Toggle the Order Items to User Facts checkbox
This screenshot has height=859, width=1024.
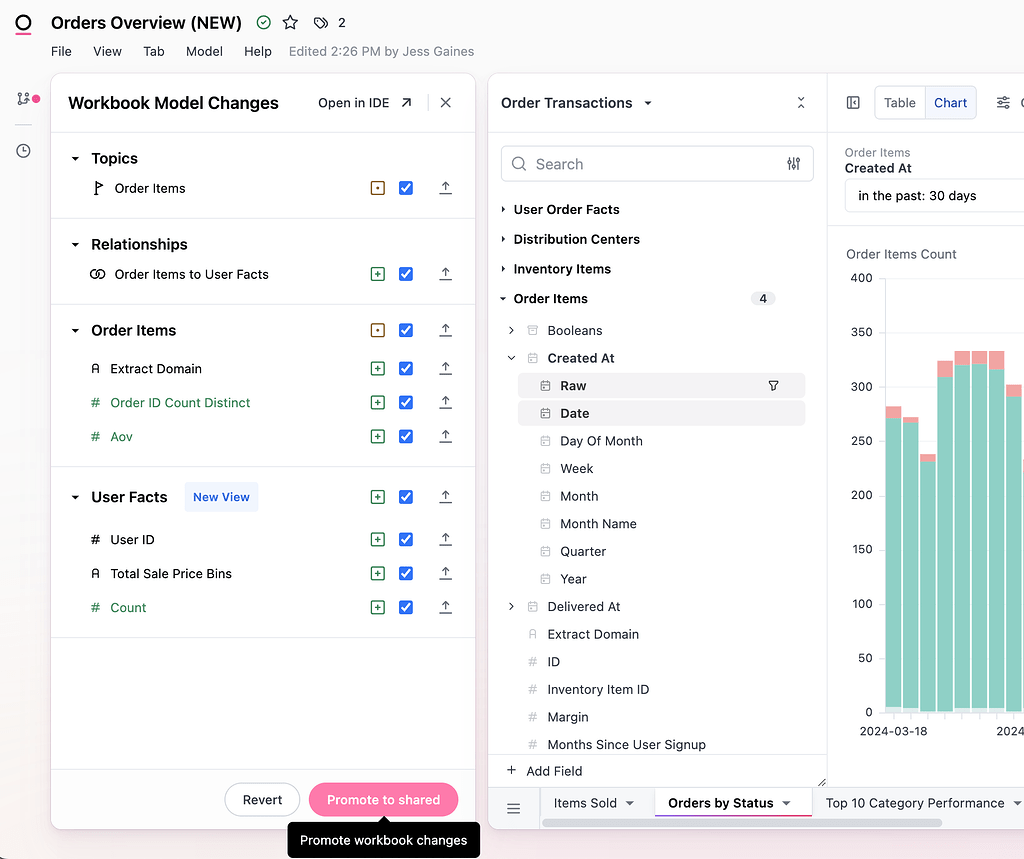(x=406, y=275)
